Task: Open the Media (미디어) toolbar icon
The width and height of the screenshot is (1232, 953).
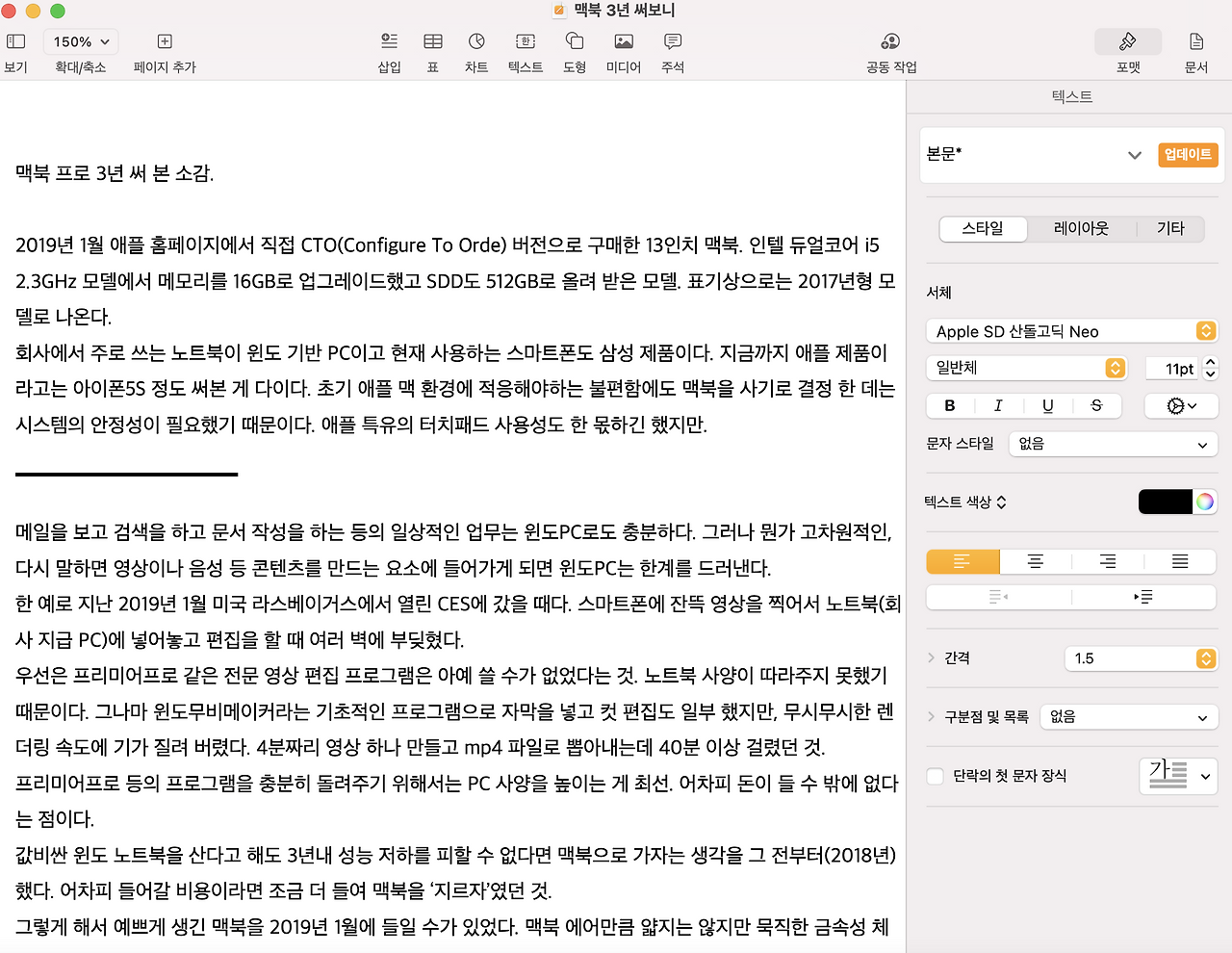Action: [x=624, y=41]
